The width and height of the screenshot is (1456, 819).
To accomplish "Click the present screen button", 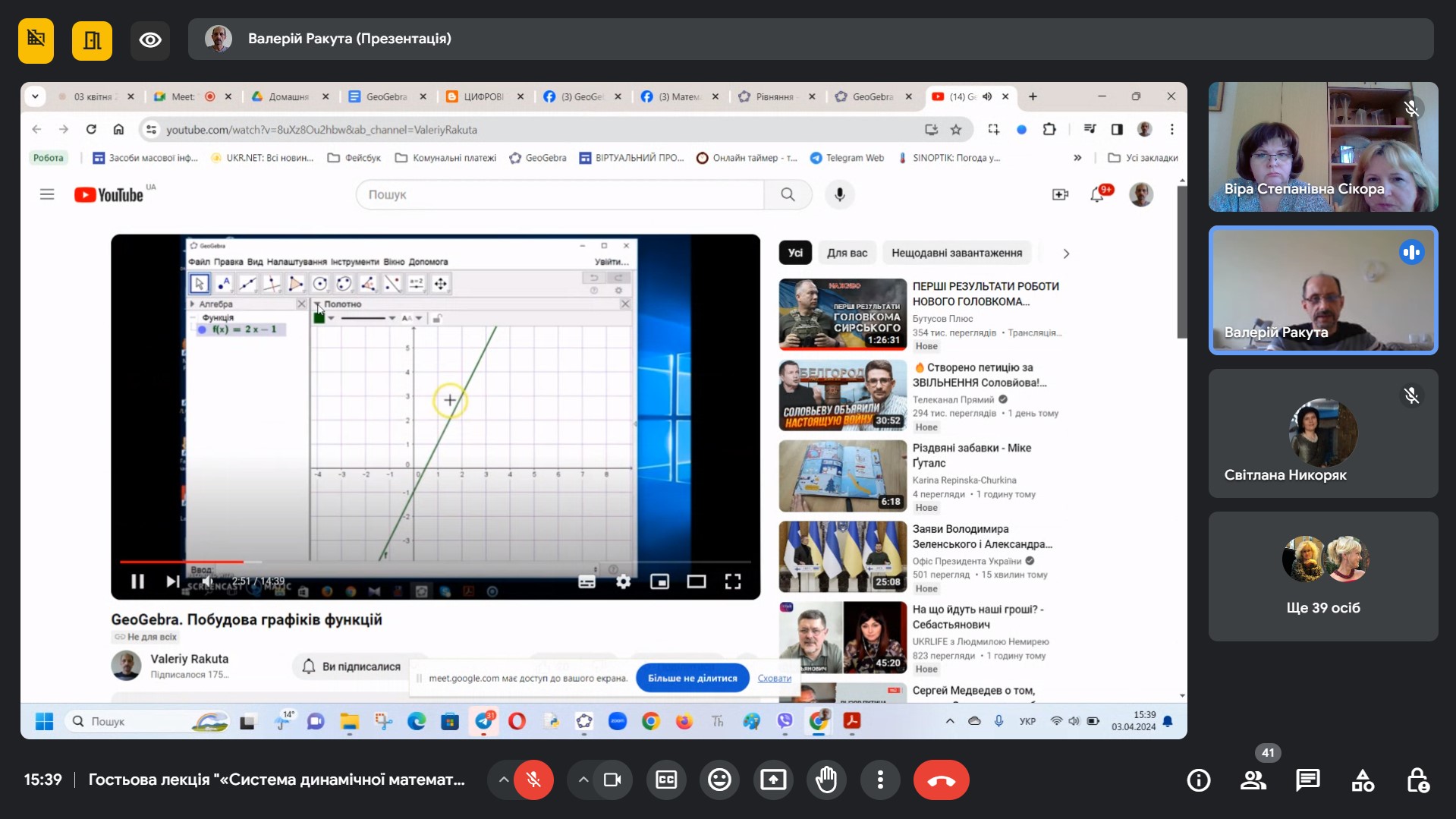I will (x=773, y=780).
